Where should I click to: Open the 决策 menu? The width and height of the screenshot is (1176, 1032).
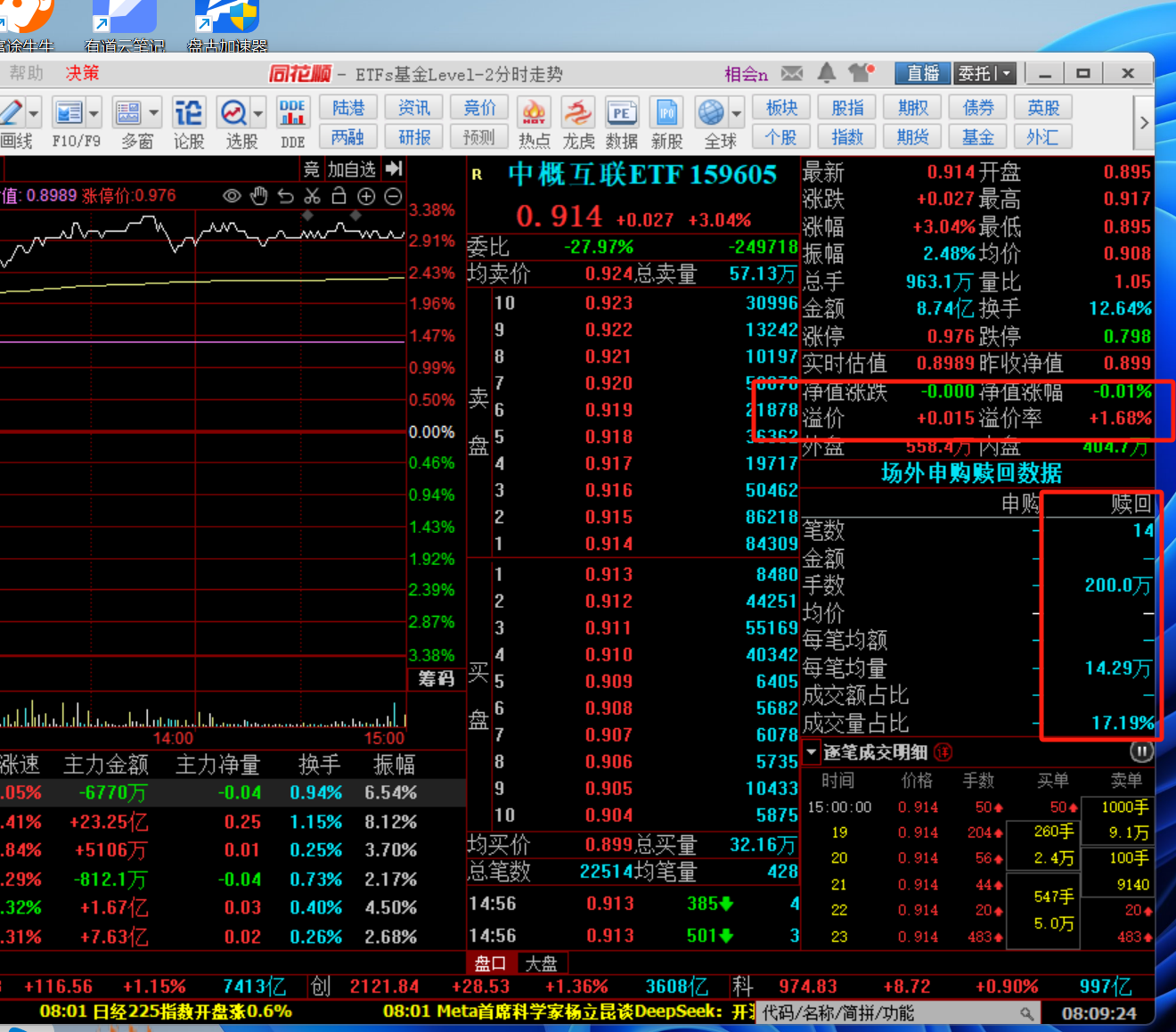[x=82, y=73]
